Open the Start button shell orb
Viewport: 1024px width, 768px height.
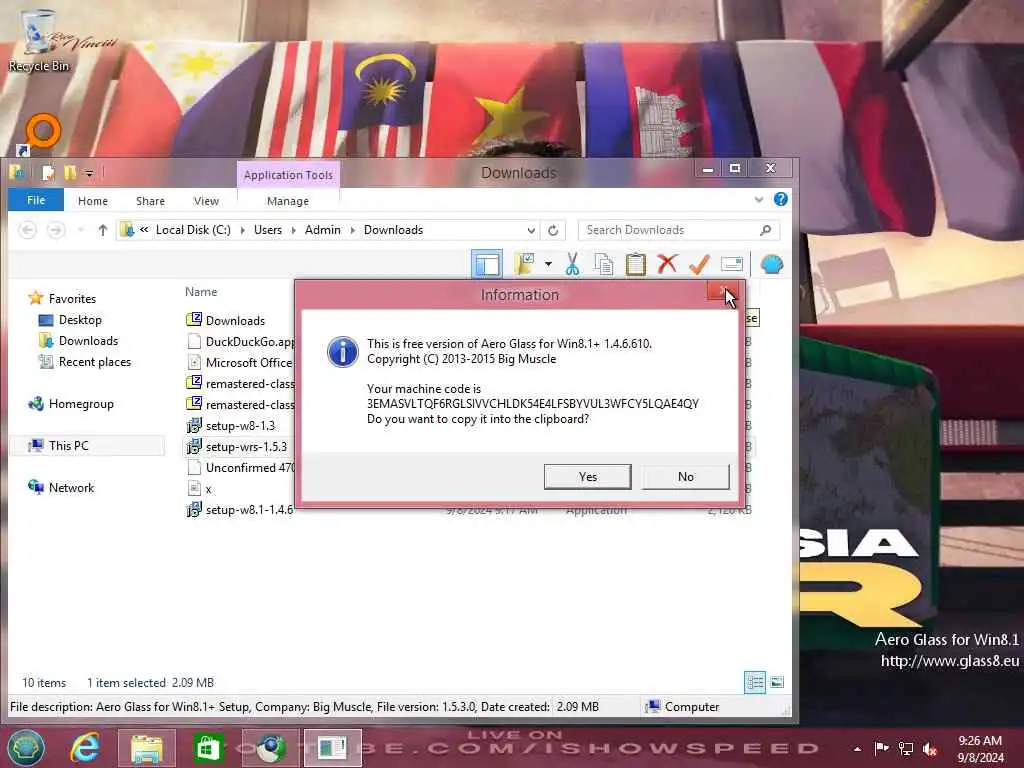click(x=26, y=748)
